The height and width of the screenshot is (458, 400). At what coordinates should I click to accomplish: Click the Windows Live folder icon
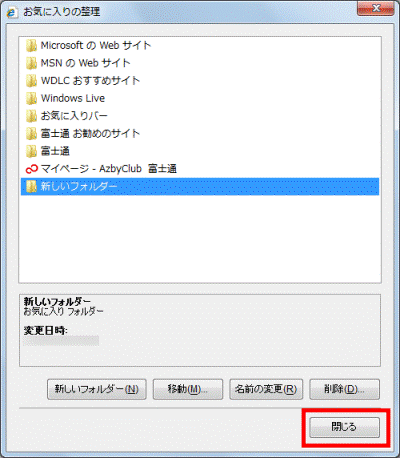pyautogui.click(x=31, y=98)
